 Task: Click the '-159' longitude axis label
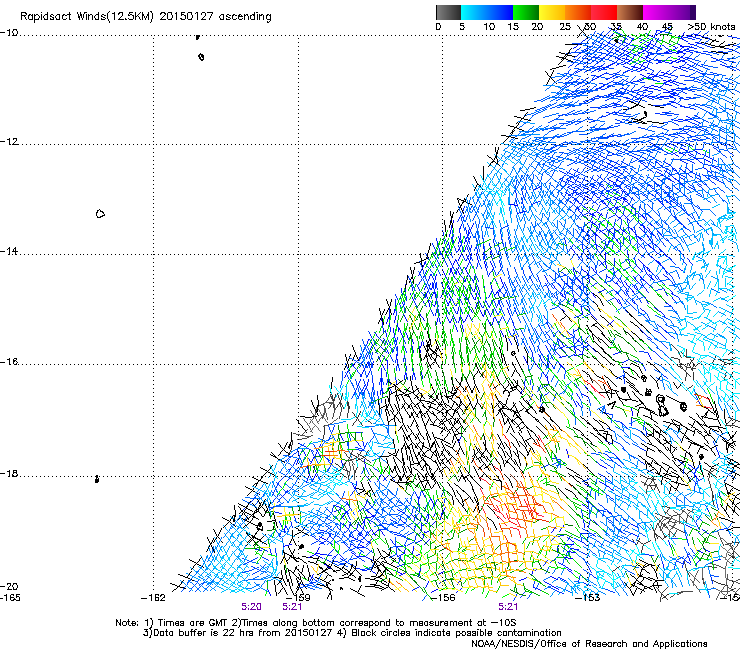[x=299, y=598]
